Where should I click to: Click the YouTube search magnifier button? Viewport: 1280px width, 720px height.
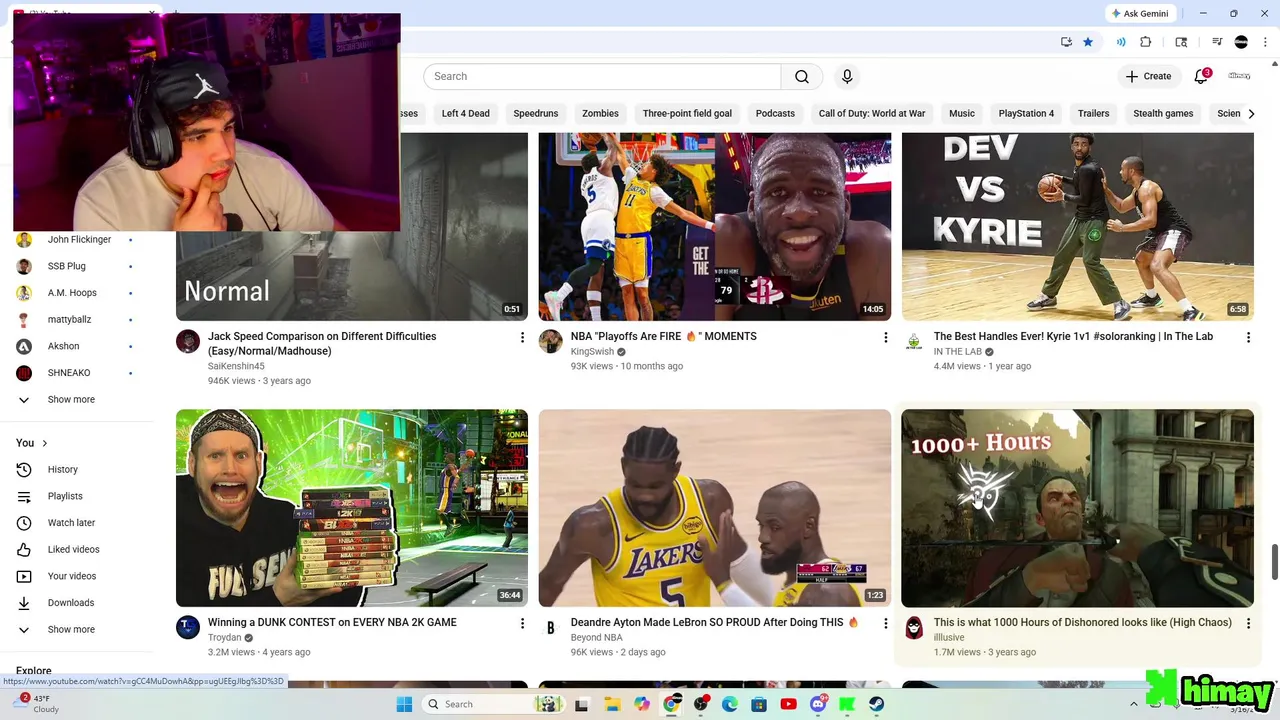pyautogui.click(x=802, y=77)
